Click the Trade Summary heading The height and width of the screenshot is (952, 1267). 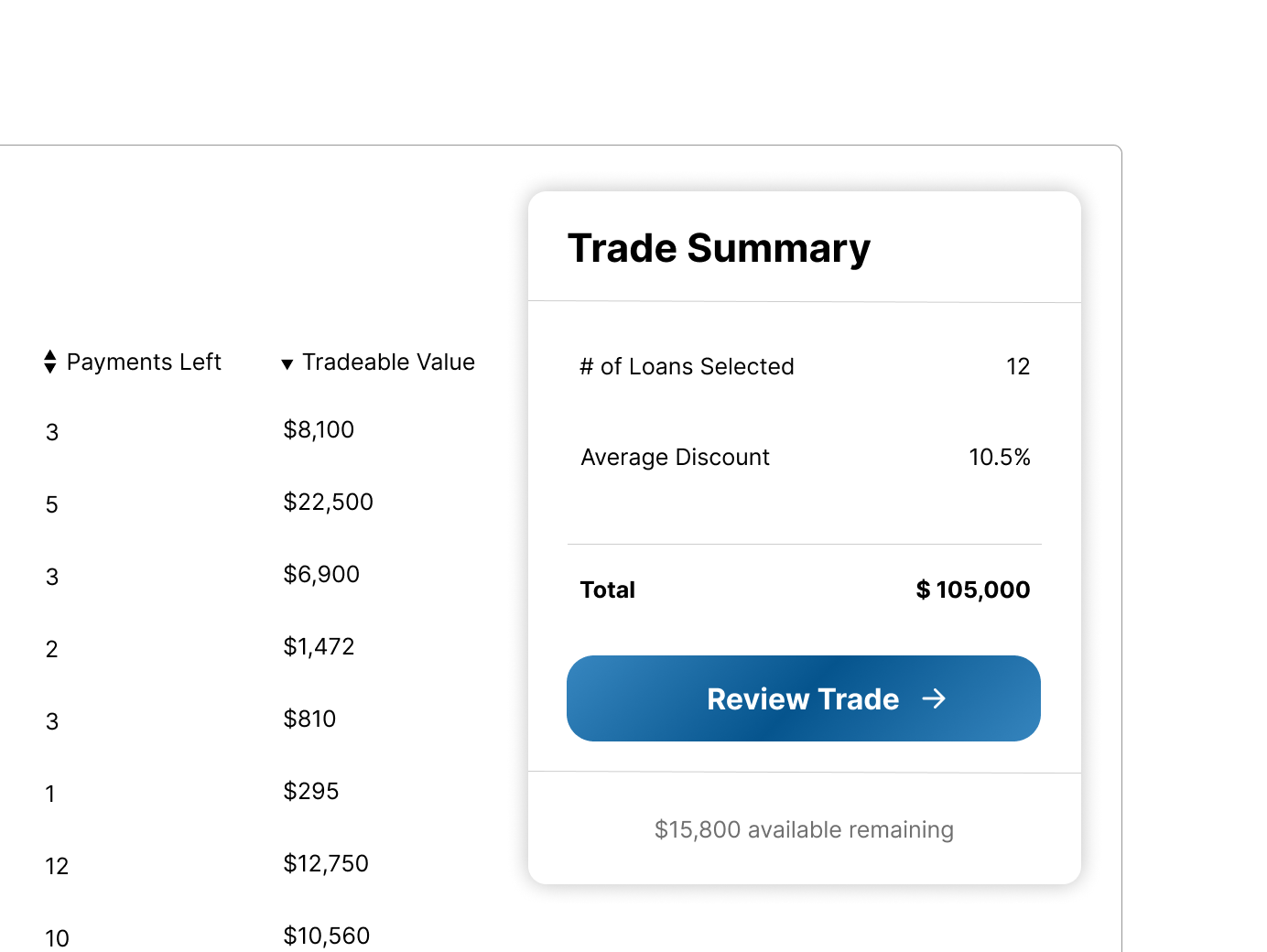[x=719, y=248]
